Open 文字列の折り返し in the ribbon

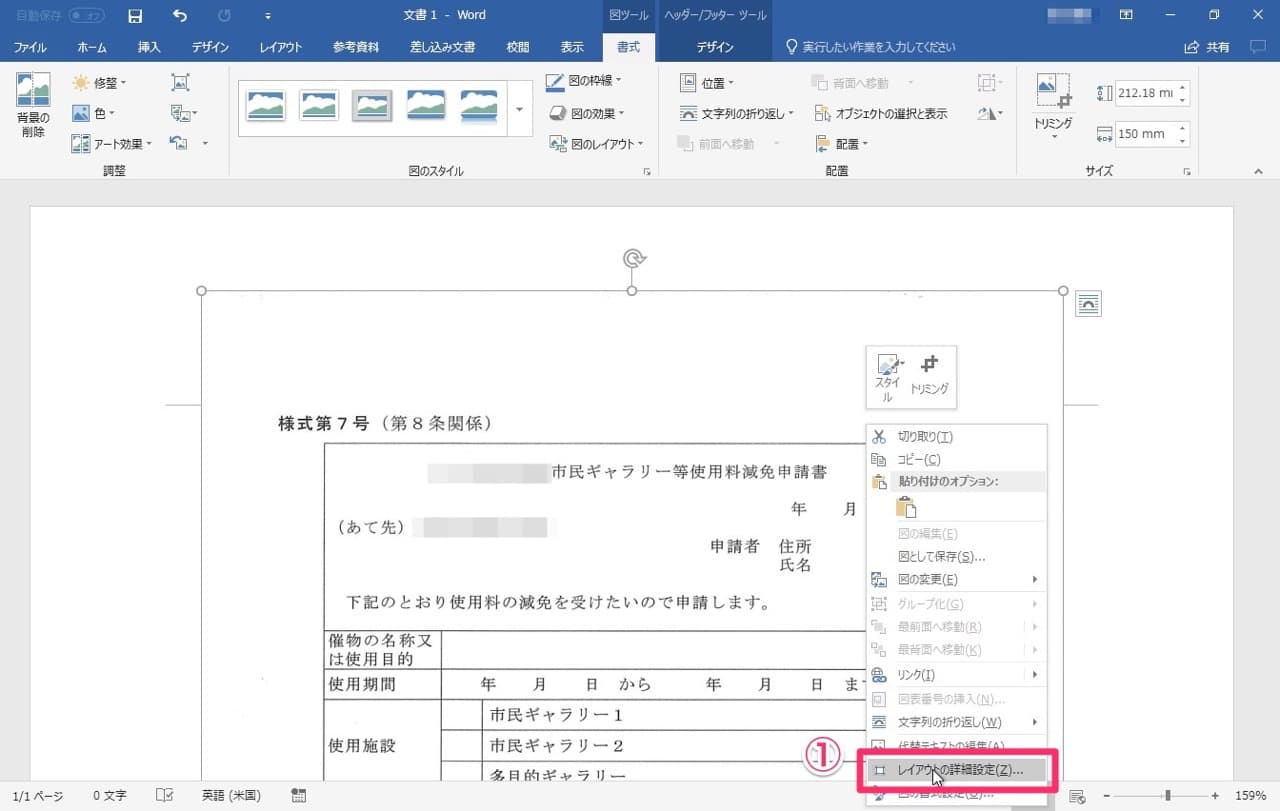(x=737, y=113)
